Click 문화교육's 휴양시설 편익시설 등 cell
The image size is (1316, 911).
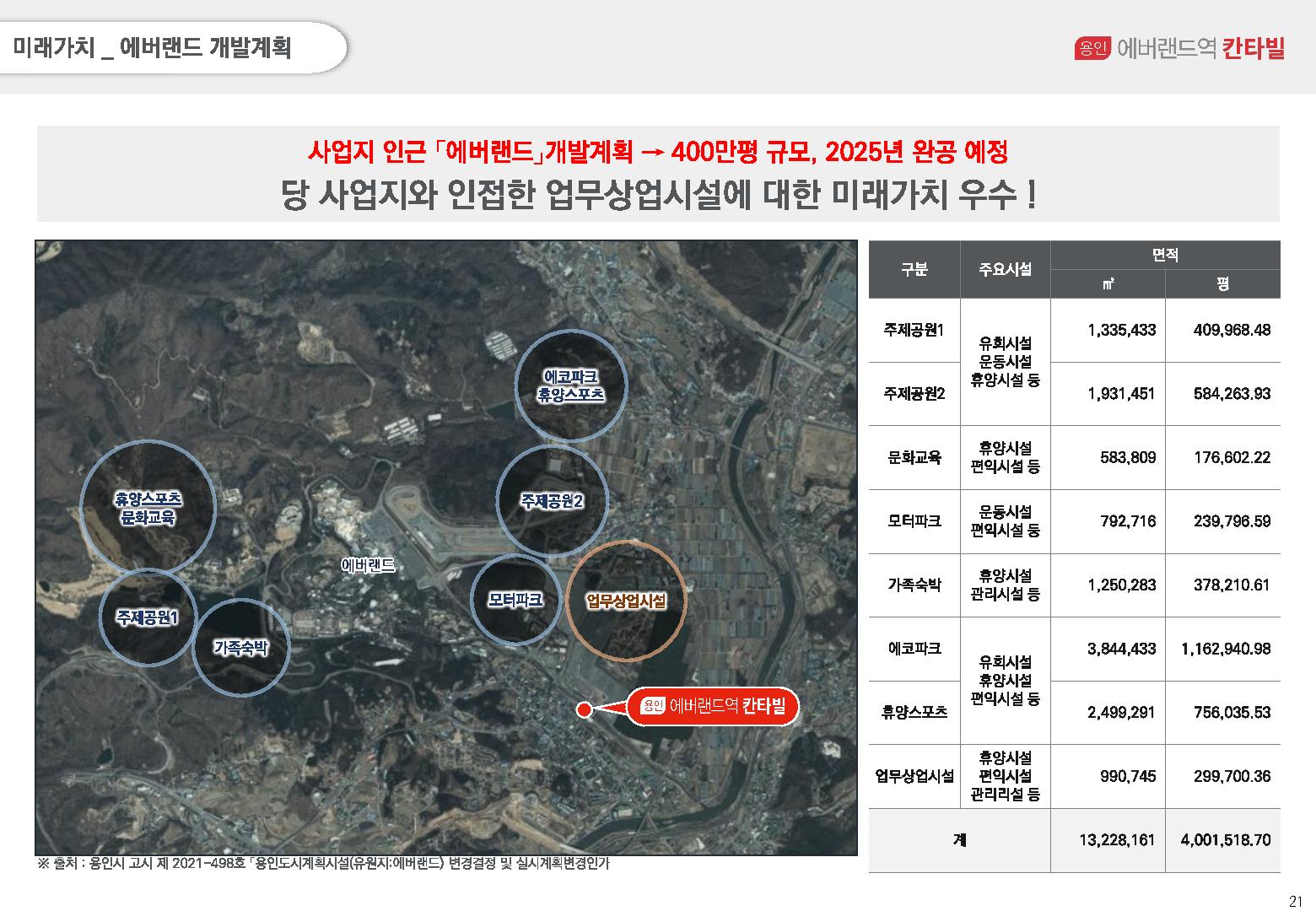tap(1006, 457)
